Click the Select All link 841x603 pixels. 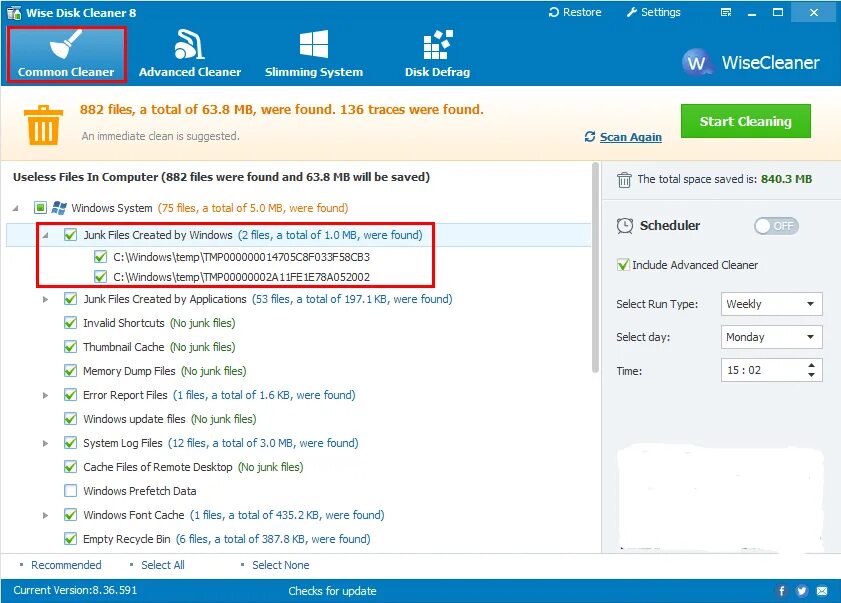pyautogui.click(x=163, y=565)
